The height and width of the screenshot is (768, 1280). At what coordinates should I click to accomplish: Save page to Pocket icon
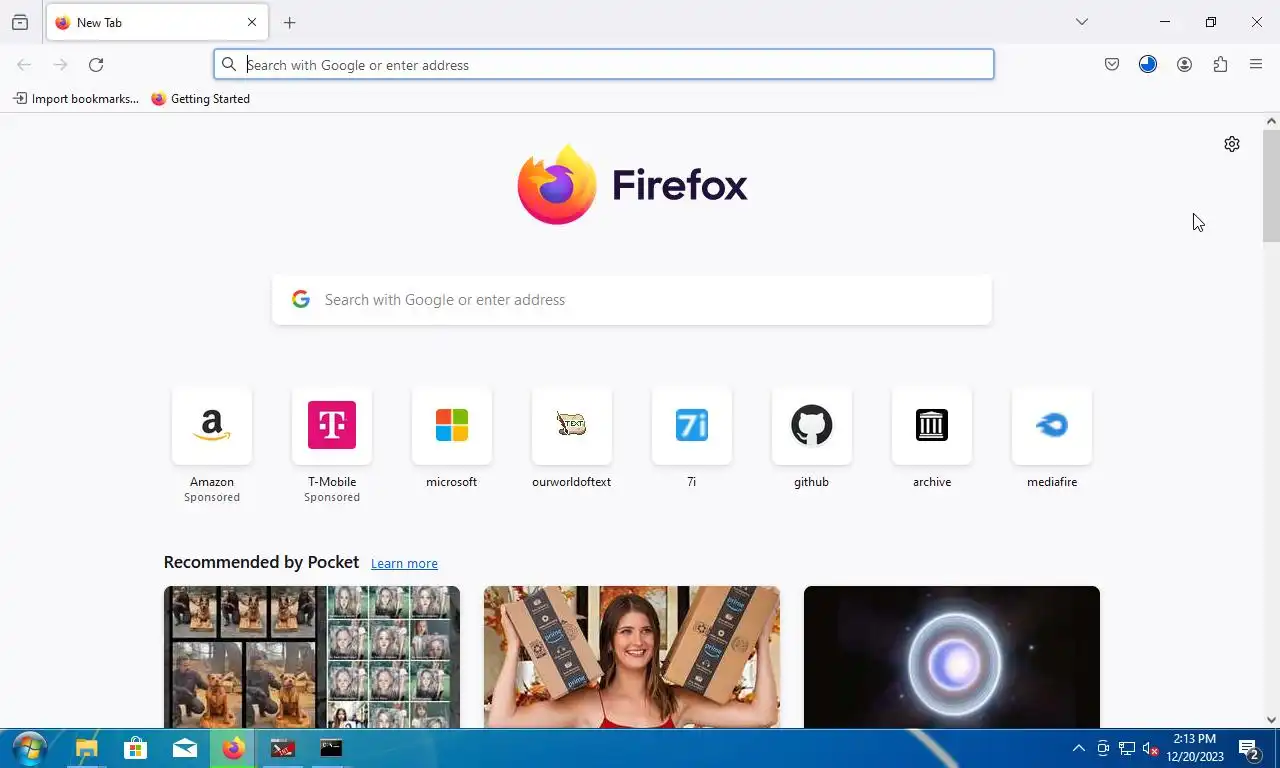(x=1112, y=65)
